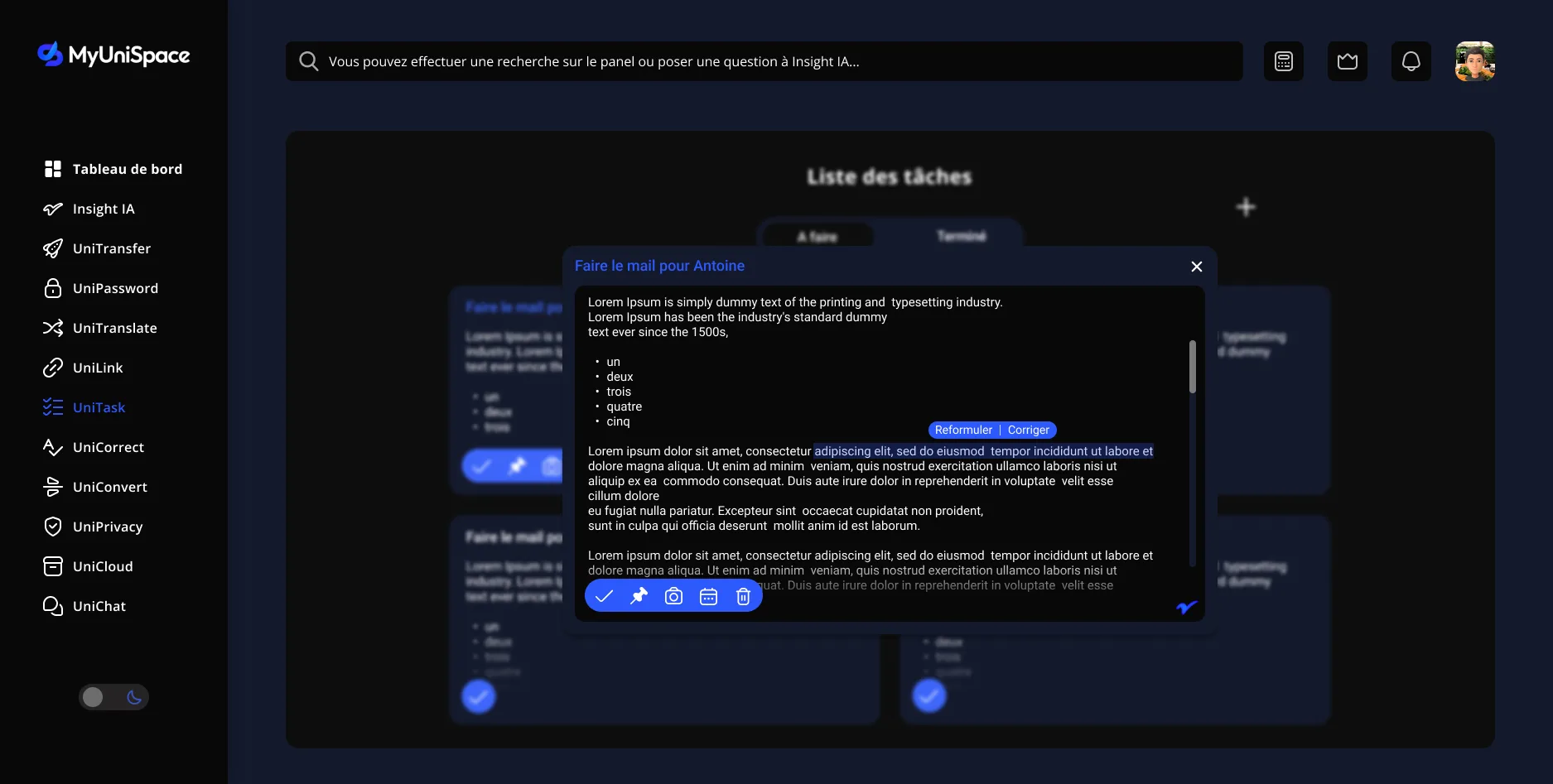The height and width of the screenshot is (784, 1553).
Task: Open the calculator icon in header
Action: click(1284, 61)
